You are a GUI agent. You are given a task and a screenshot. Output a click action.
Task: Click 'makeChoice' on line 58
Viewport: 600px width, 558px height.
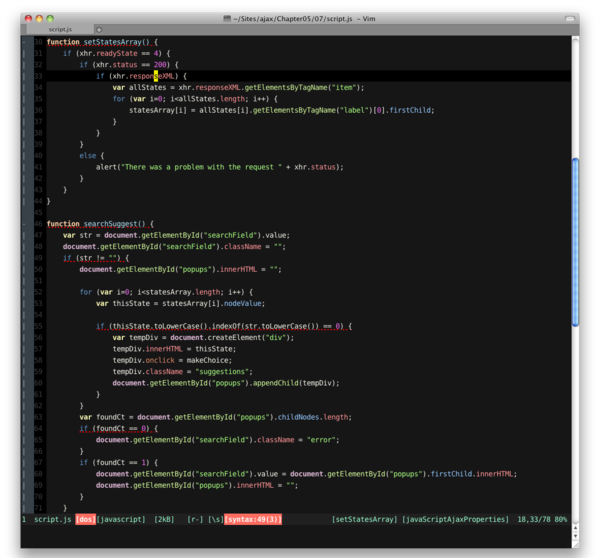[x=207, y=360]
